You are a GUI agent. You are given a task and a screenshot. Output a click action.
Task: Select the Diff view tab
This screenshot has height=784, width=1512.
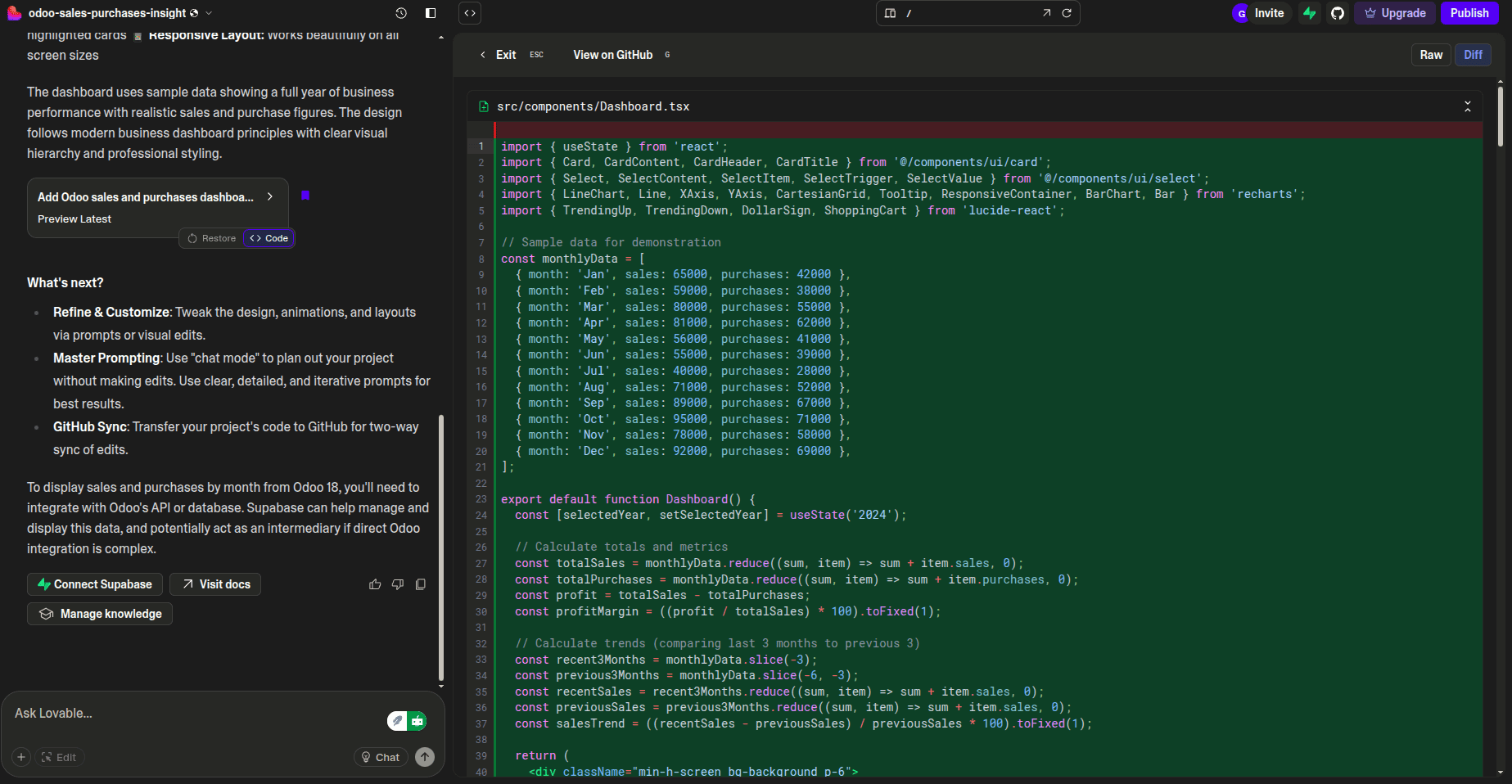click(x=1473, y=55)
